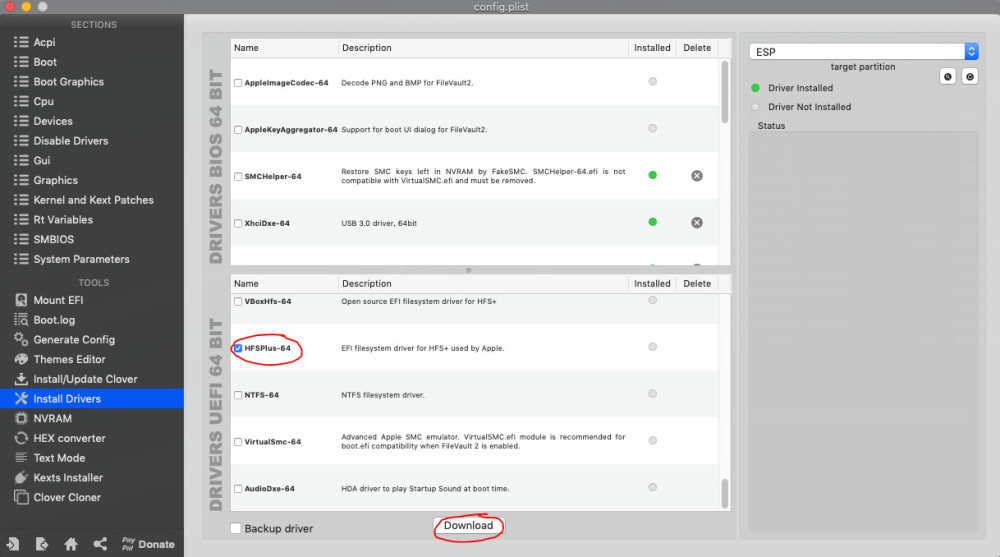
Task: Check the AppleKeyAggregator-64 driver
Action: 238,130
